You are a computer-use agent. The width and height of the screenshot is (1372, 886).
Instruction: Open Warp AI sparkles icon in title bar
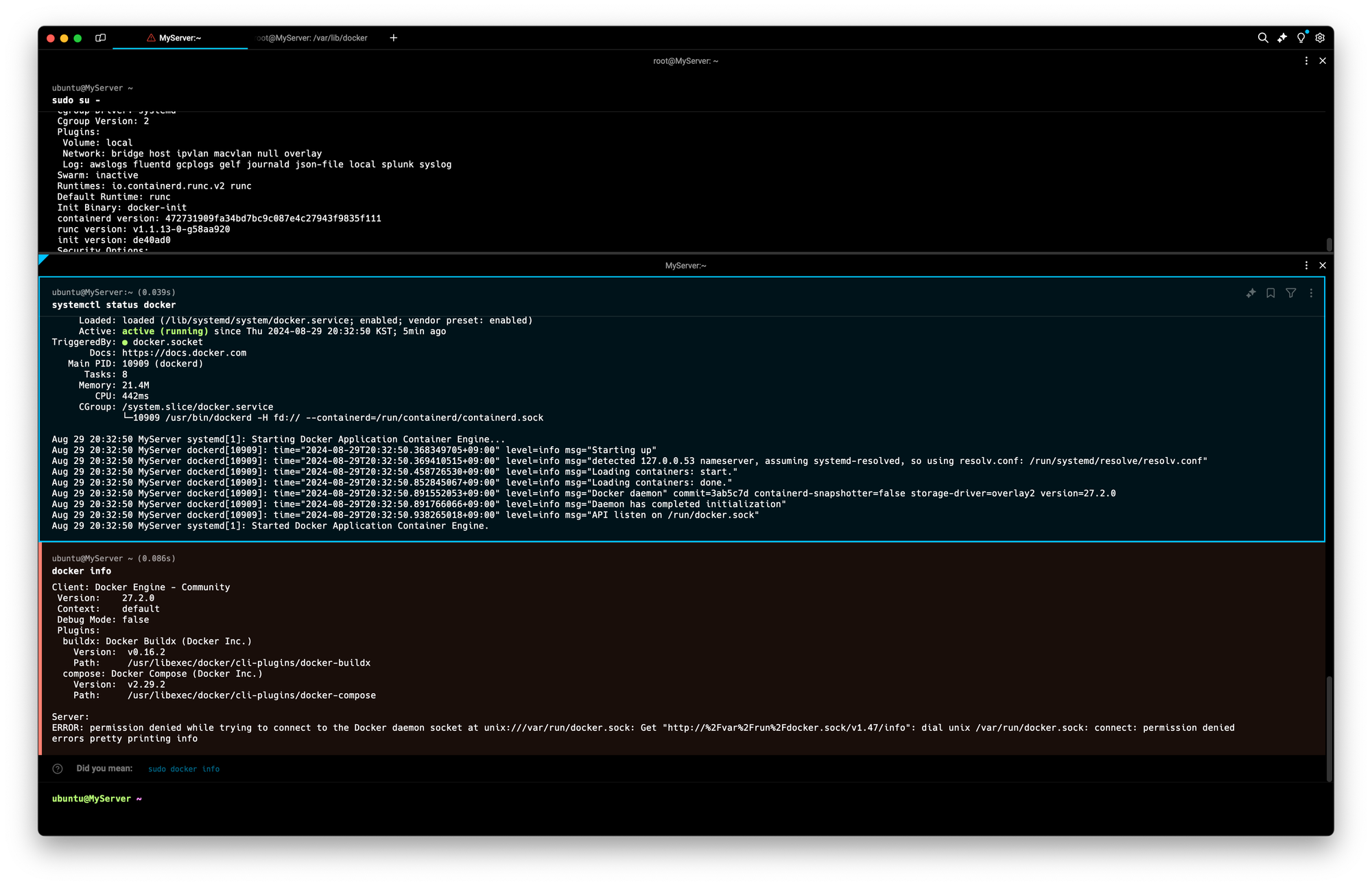click(1281, 38)
